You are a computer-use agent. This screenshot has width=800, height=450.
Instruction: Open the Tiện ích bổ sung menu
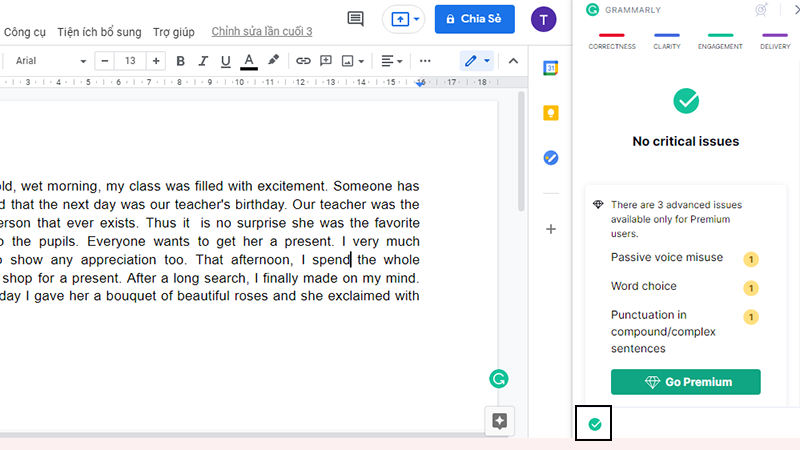99,32
